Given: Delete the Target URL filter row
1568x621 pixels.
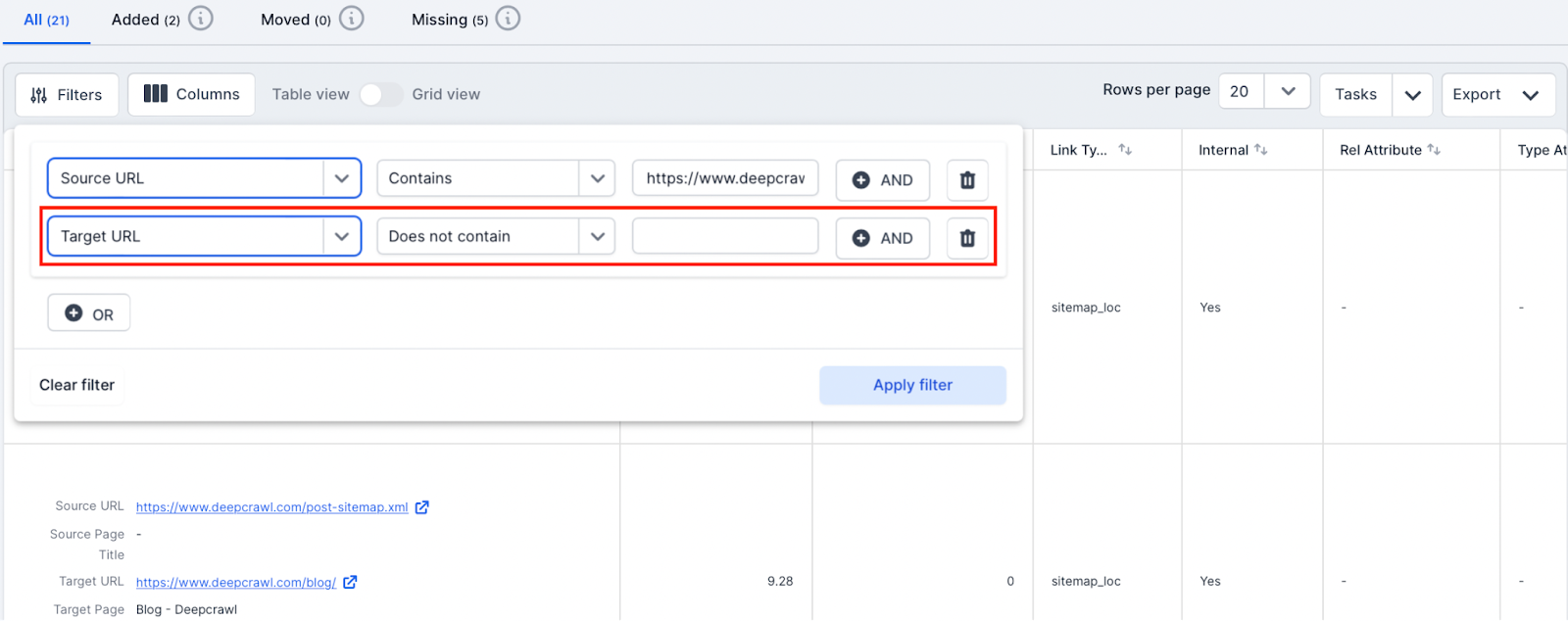Looking at the screenshot, I should (x=967, y=238).
